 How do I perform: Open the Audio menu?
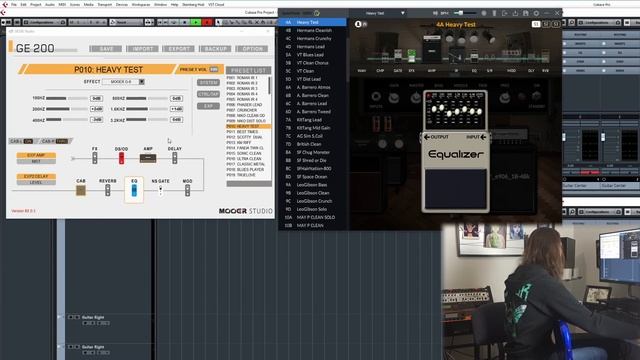50,4
